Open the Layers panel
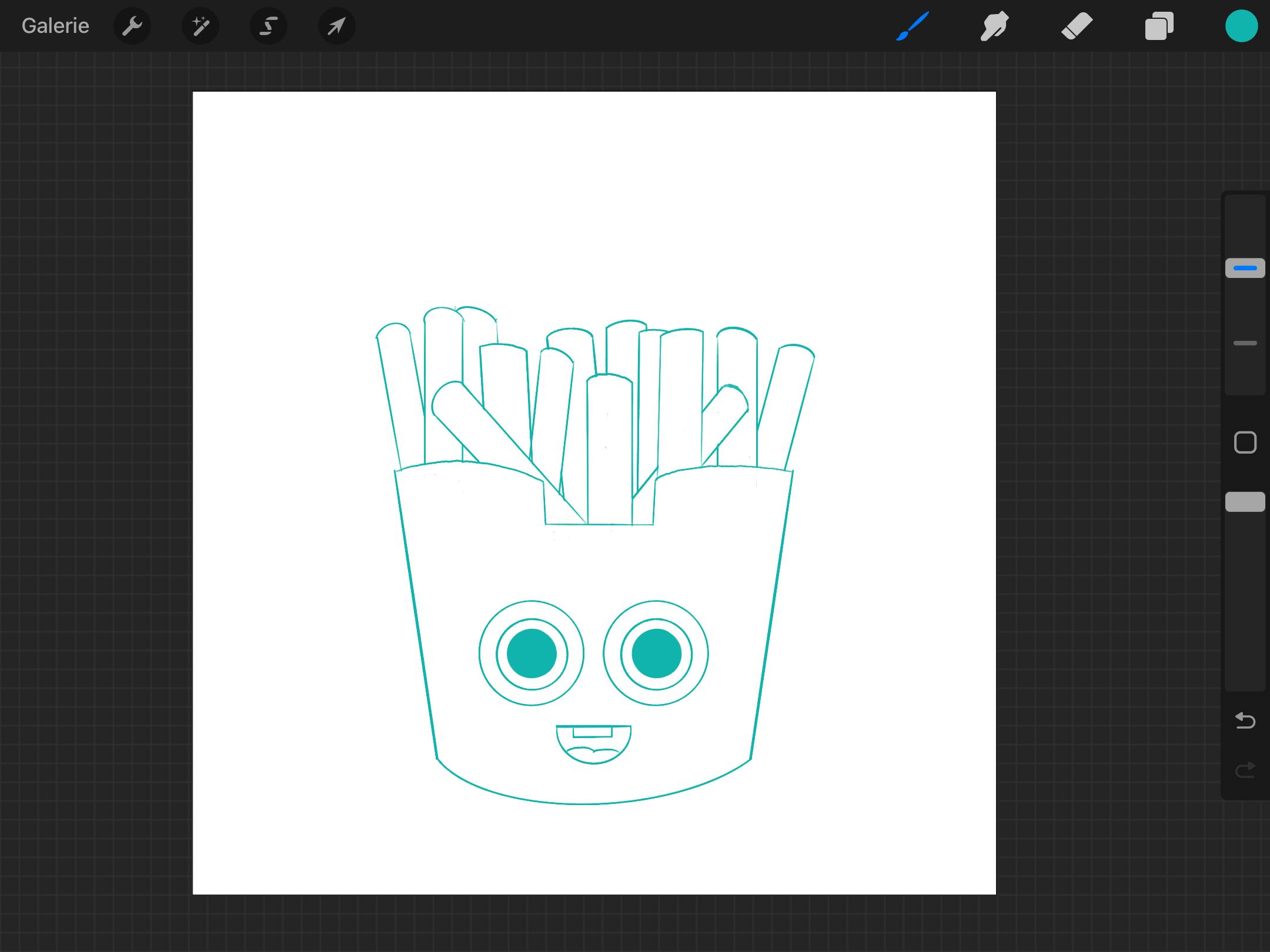The width and height of the screenshot is (1270, 952). coord(1159,26)
